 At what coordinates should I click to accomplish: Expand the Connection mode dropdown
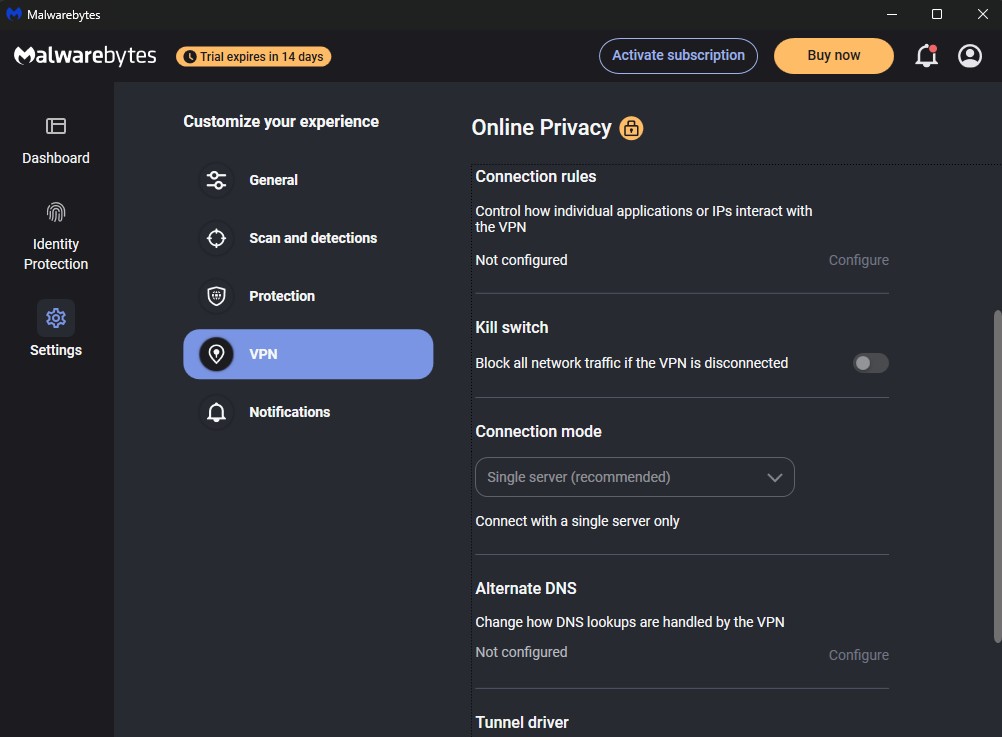[635, 477]
